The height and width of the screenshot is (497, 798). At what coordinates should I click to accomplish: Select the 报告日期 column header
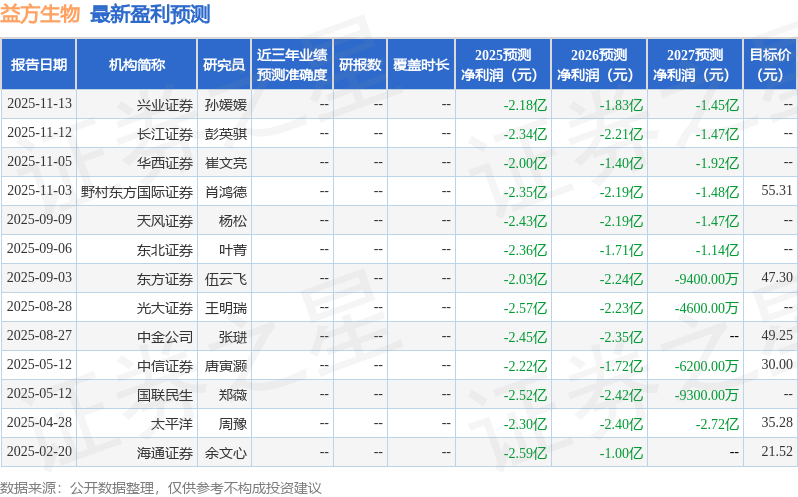[39, 65]
